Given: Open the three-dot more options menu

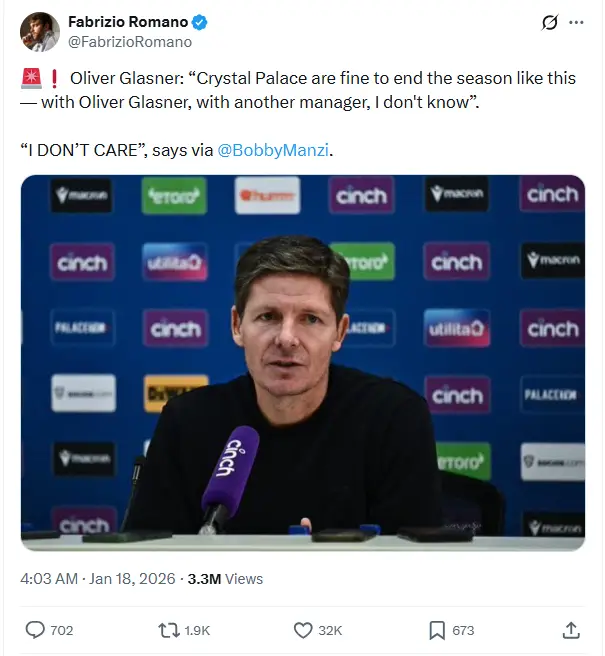Looking at the screenshot, I should click(x=576, y=23).
